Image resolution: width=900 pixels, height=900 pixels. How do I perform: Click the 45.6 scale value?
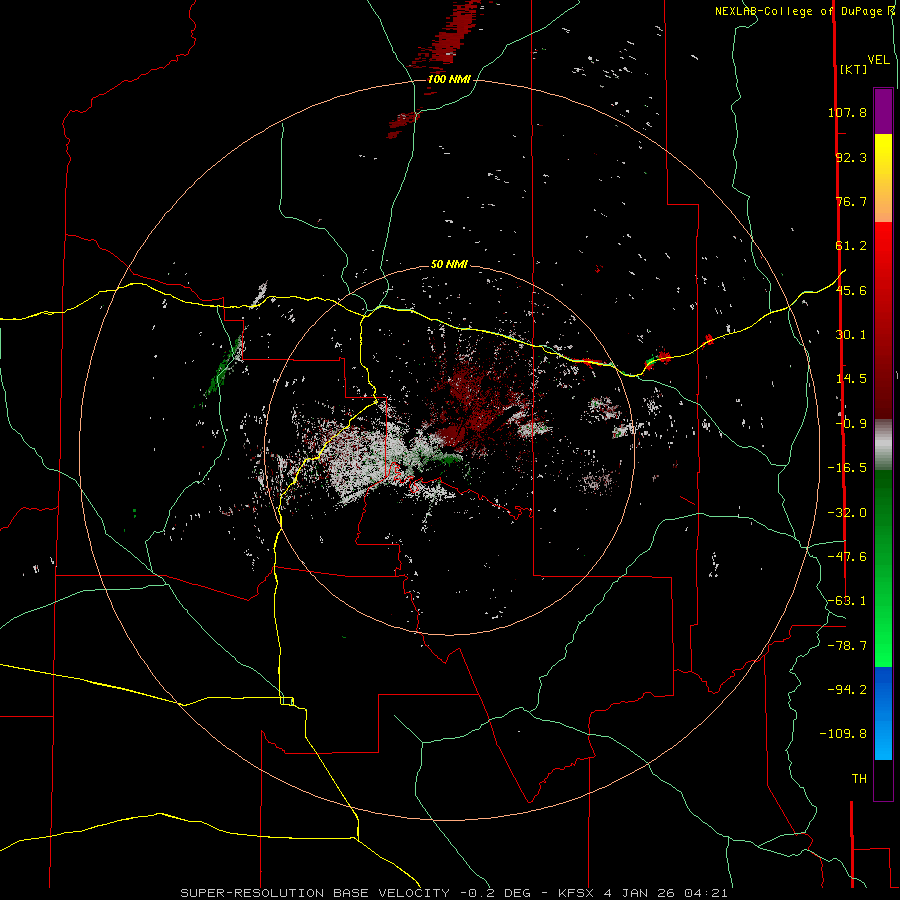coord(851,290)
